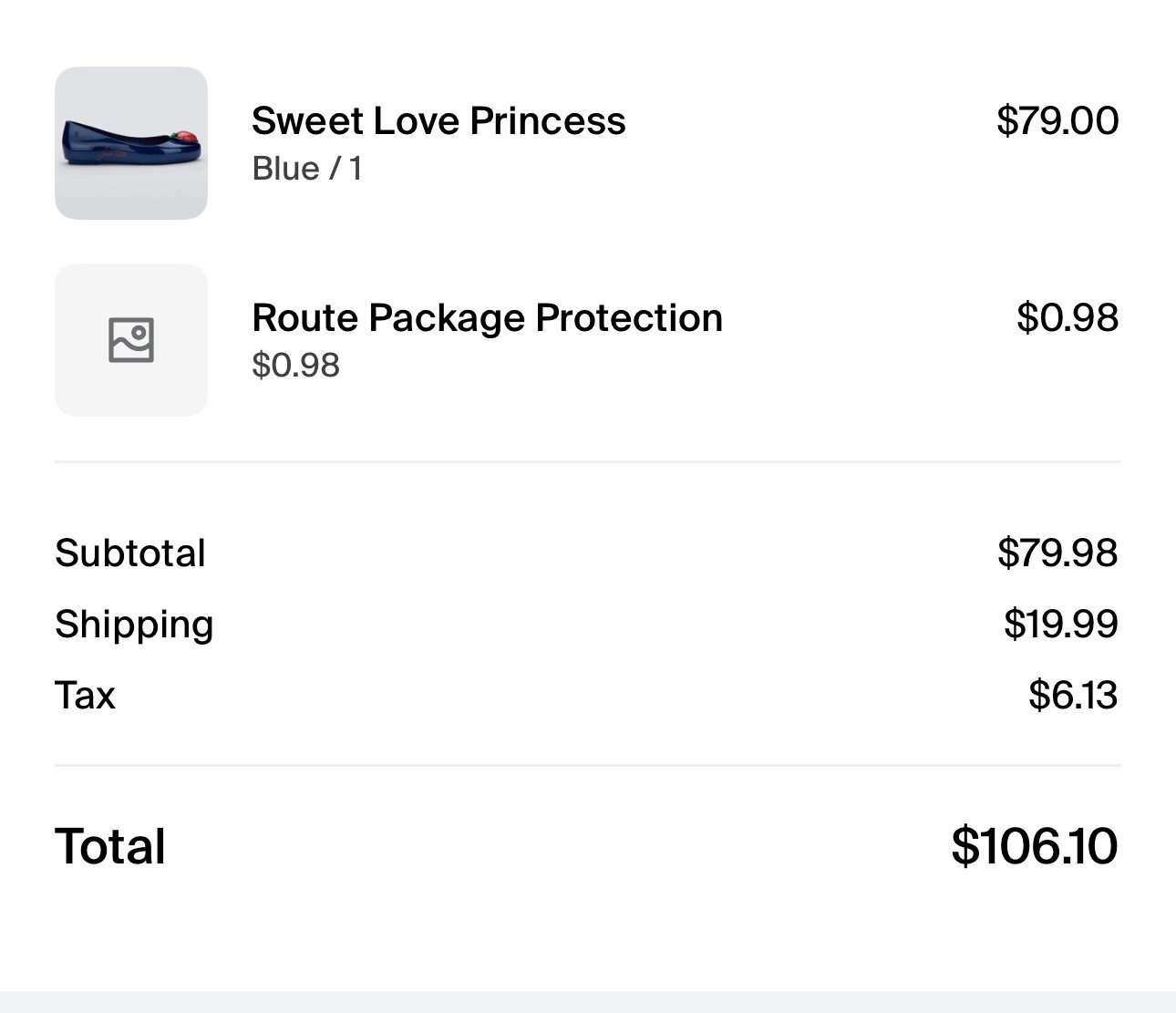The image size is (1176, 1013).
Task: Click the Route Package Protection placeholder tile
Action: [131, 340]
